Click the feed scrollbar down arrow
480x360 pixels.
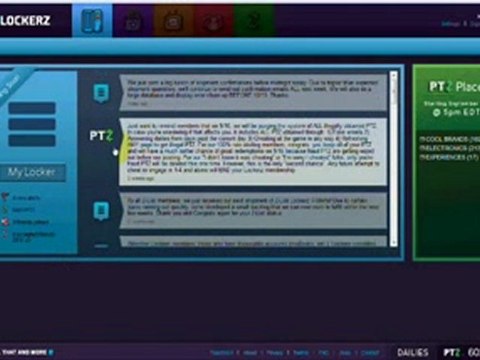[x=394, y=243]
